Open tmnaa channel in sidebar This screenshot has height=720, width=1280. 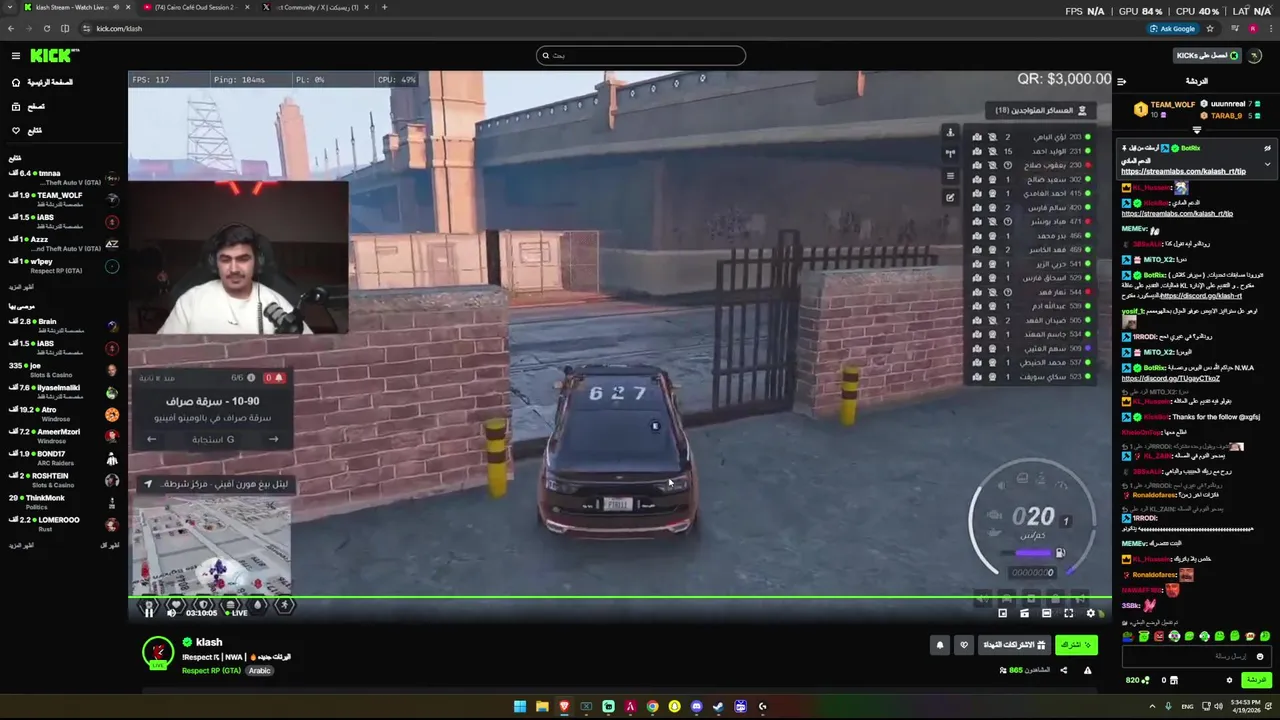(x=64, y=178)
